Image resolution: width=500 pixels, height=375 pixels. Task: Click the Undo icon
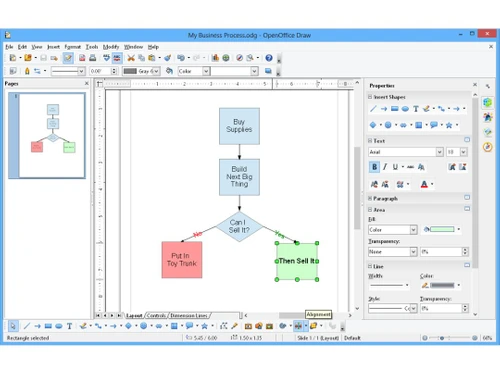click(x=181, y=58)
